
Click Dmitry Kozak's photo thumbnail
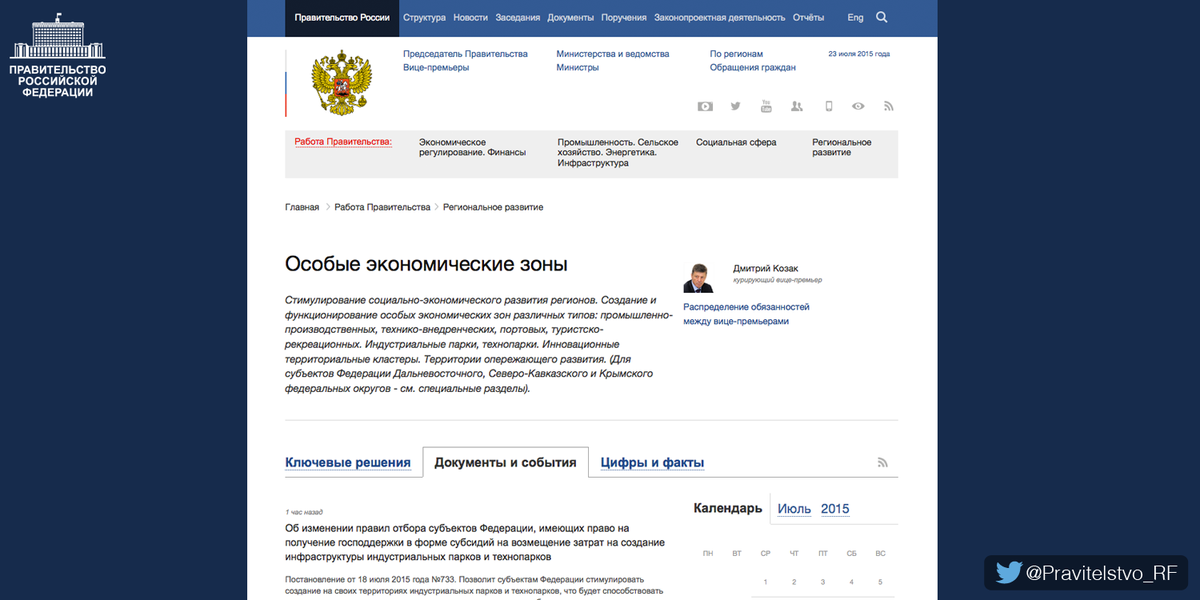698,277
